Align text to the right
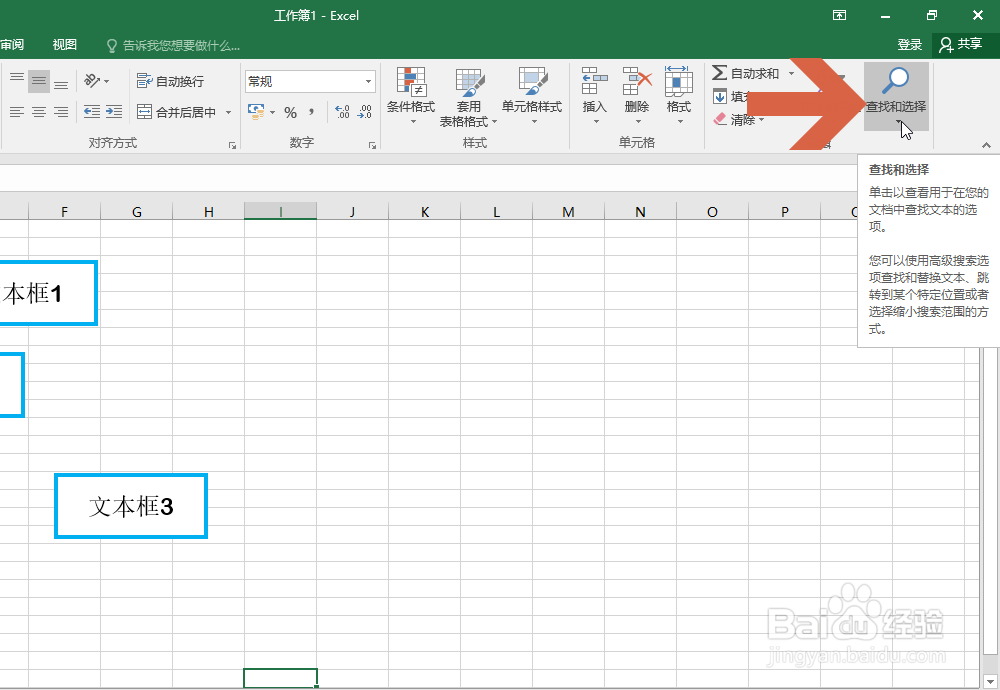 pos(61,112)
